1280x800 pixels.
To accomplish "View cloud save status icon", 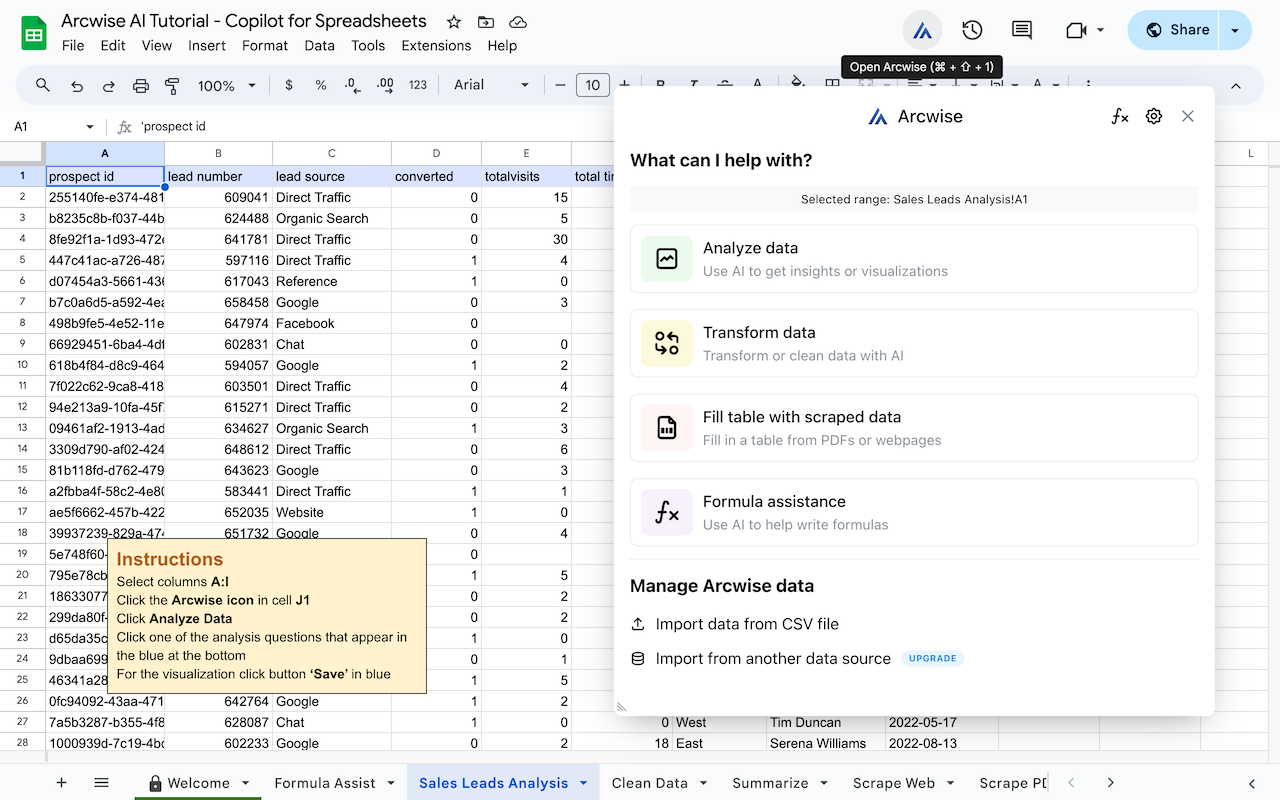I will click(518, 22).
